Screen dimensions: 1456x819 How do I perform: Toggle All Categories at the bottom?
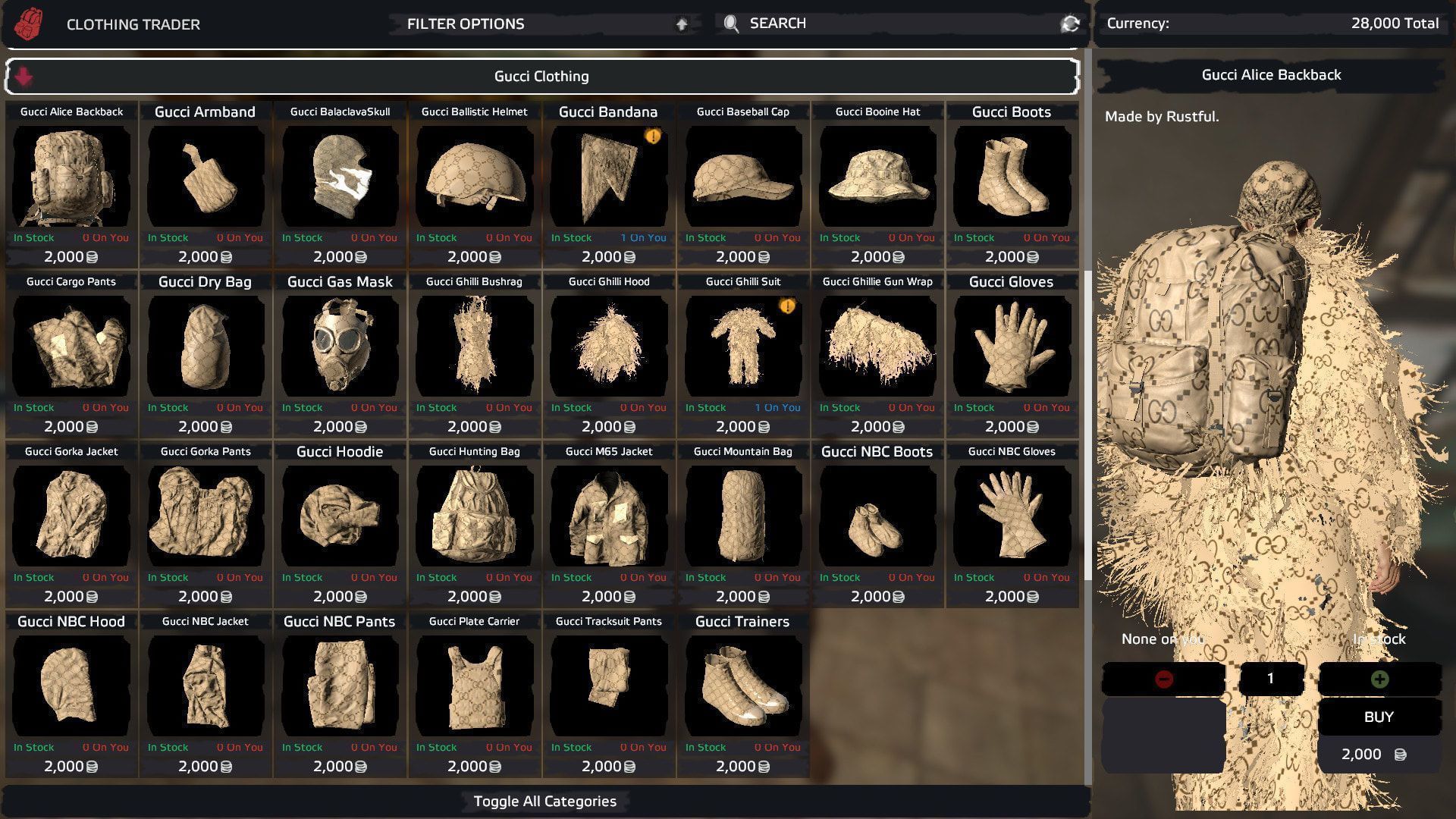[x=545, y=802]
